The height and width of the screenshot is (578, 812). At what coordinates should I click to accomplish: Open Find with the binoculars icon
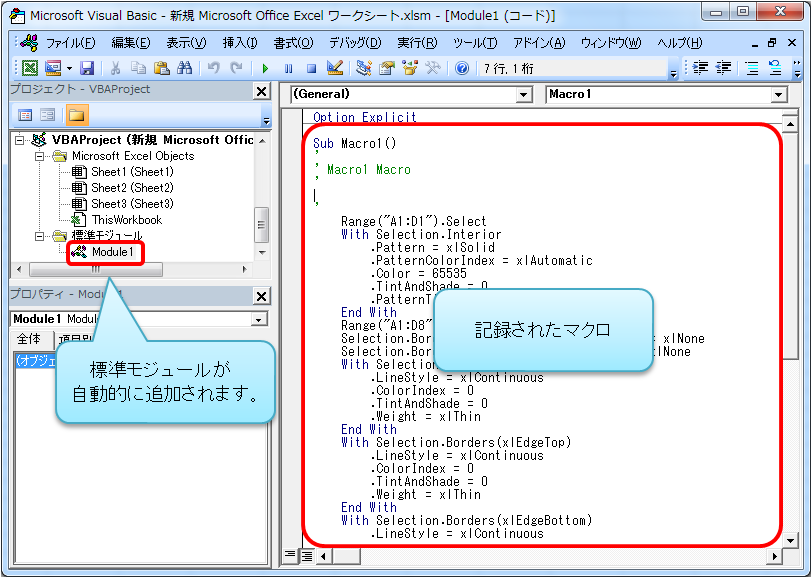click(184, 68)
